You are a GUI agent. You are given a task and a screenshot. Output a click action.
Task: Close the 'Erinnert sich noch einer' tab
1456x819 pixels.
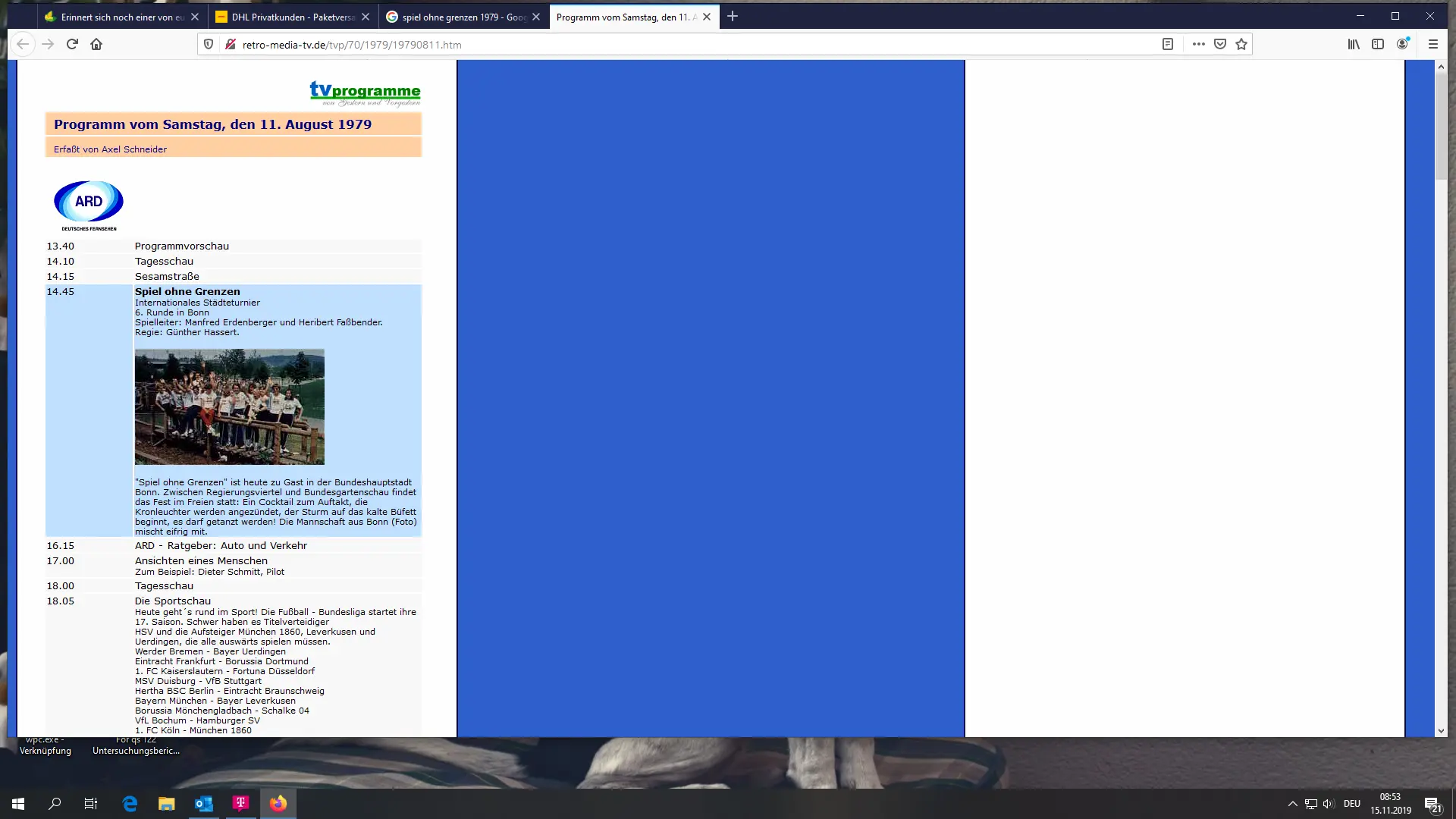[195, 17]
